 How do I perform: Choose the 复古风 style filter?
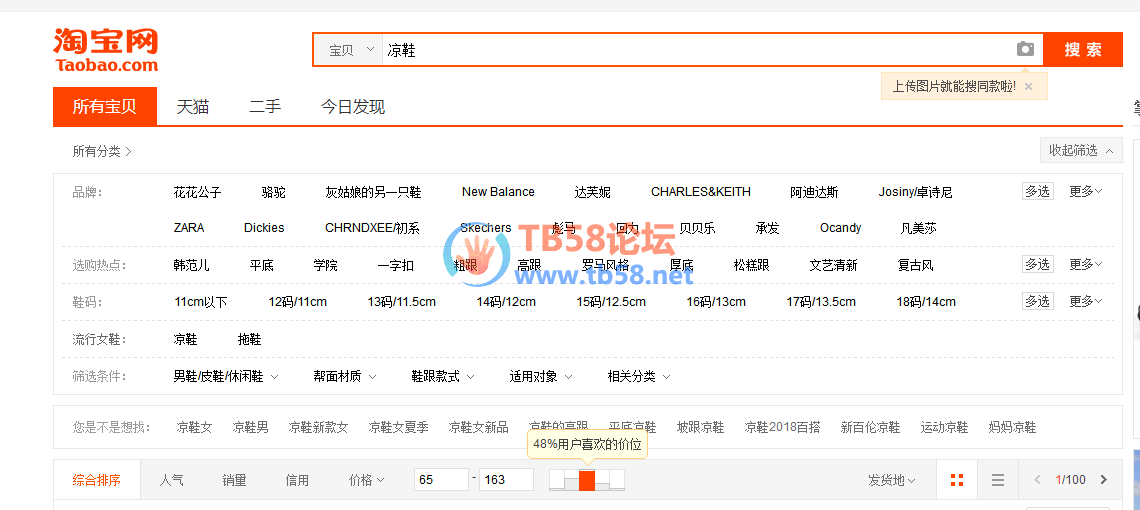(915, 265)
